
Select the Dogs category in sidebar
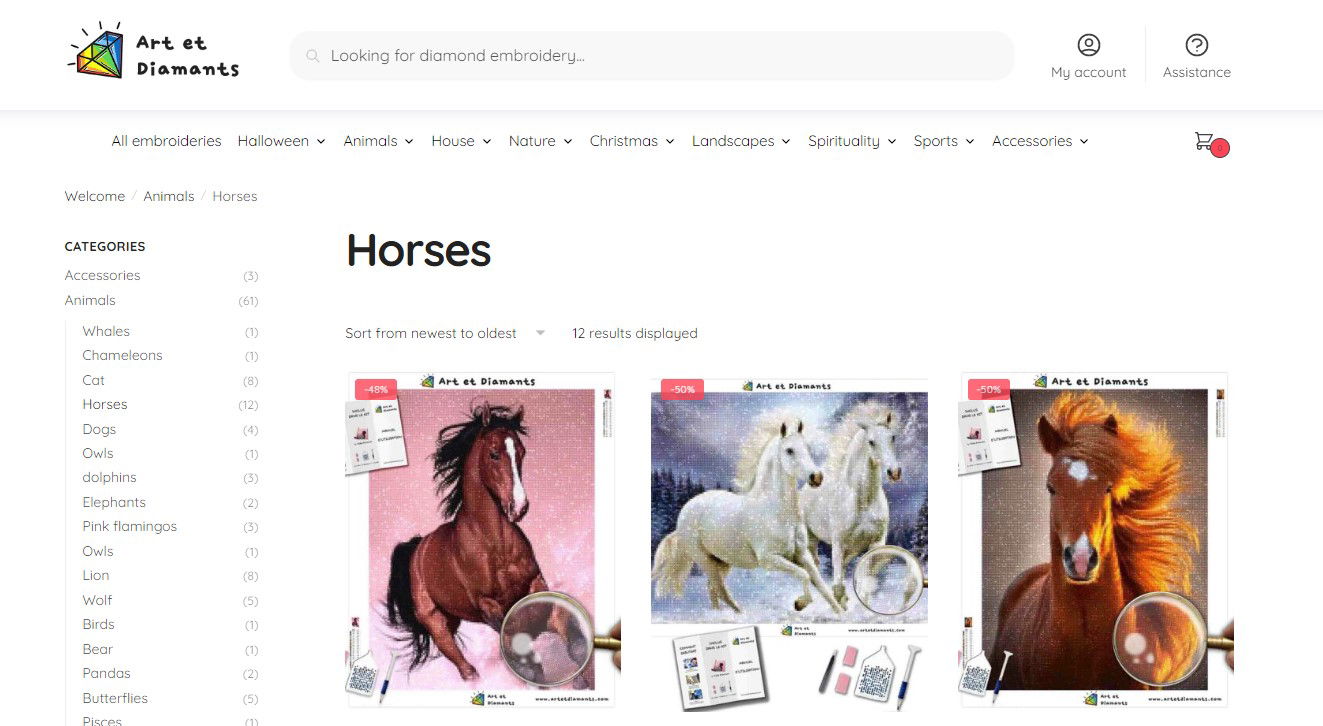[99, 429]
